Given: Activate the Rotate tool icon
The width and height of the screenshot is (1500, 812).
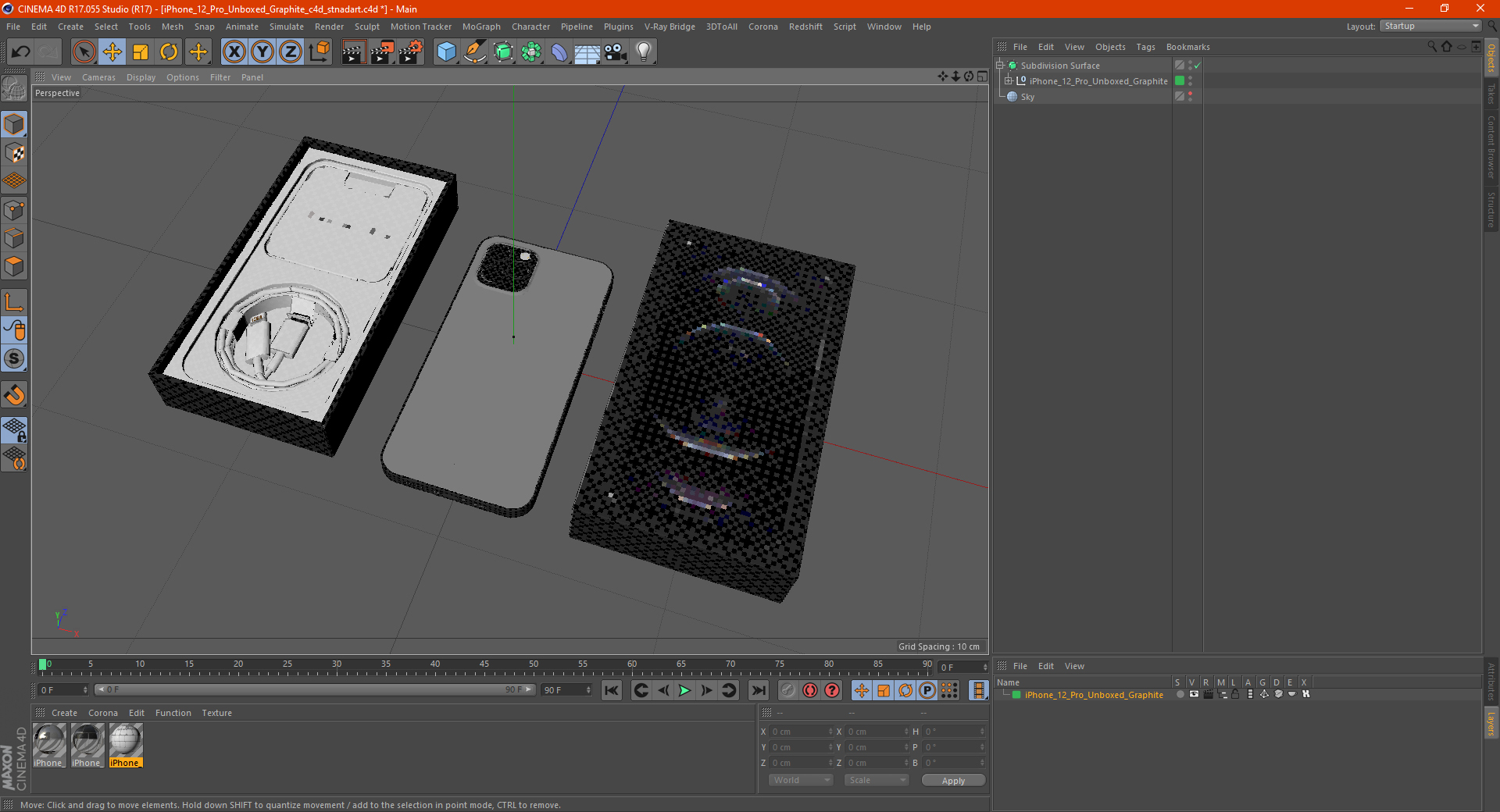Looking at the screenshot, I should [169, 52].
